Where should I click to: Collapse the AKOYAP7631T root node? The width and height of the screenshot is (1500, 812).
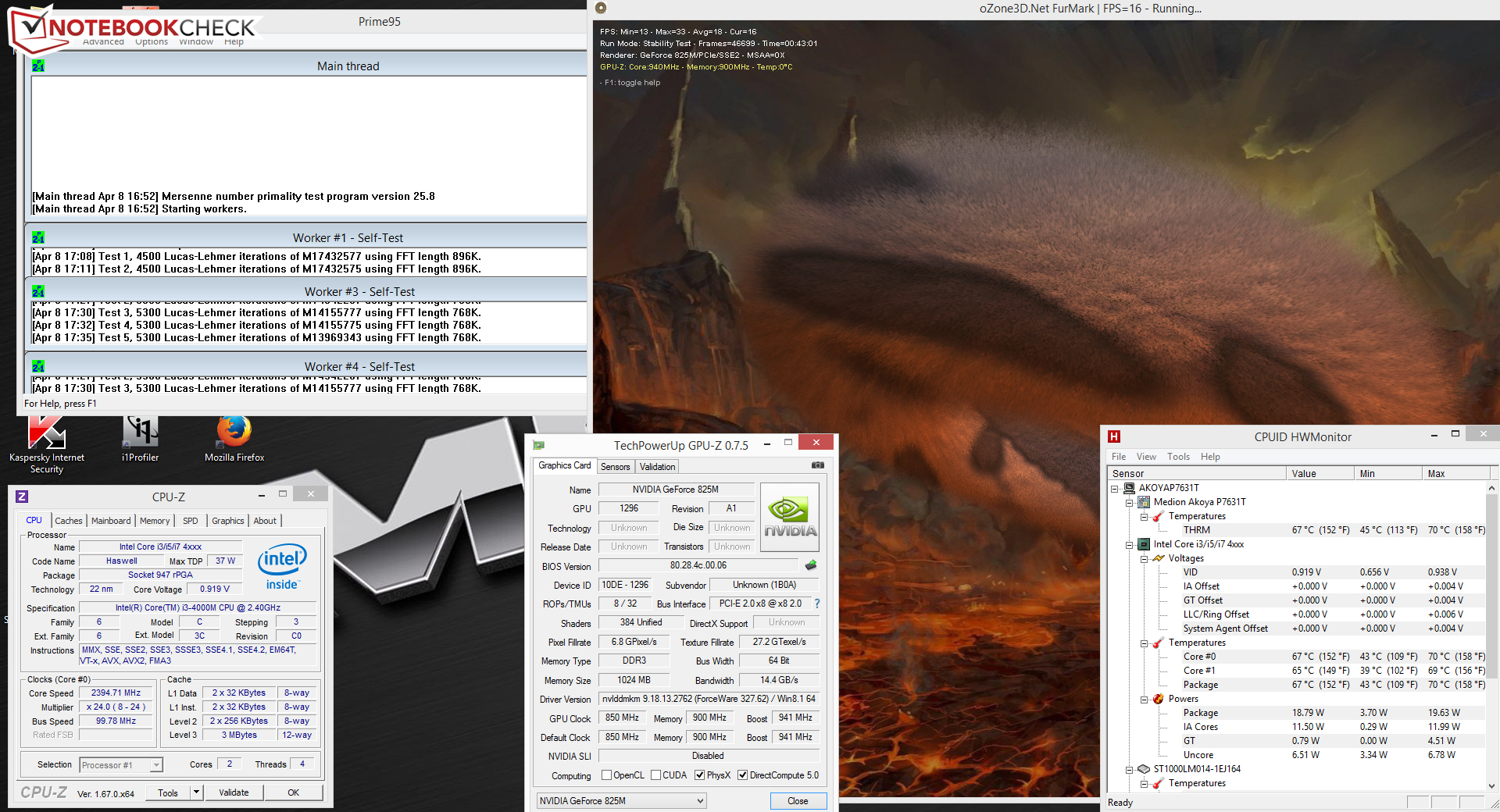(x=1115, y=489)
